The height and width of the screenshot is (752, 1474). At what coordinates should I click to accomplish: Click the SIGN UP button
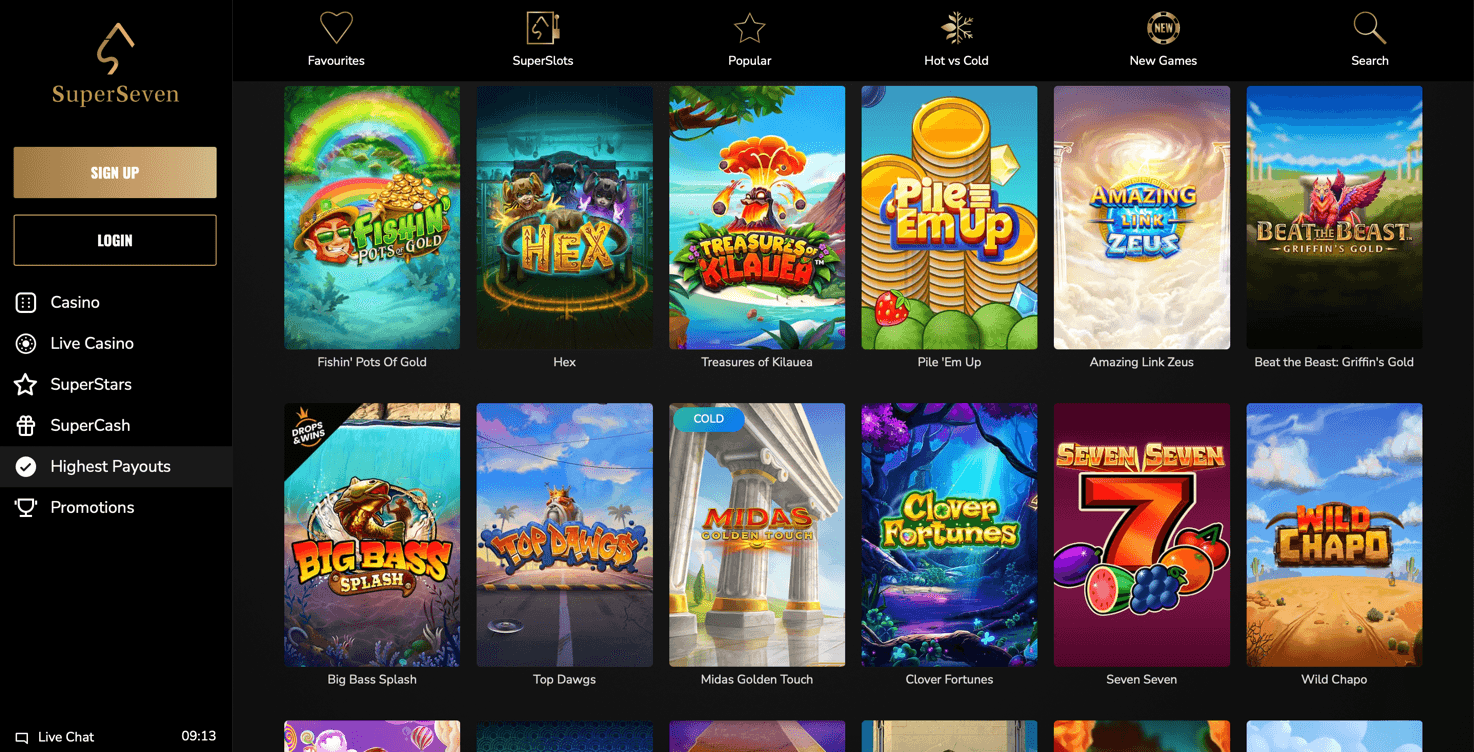115,172
